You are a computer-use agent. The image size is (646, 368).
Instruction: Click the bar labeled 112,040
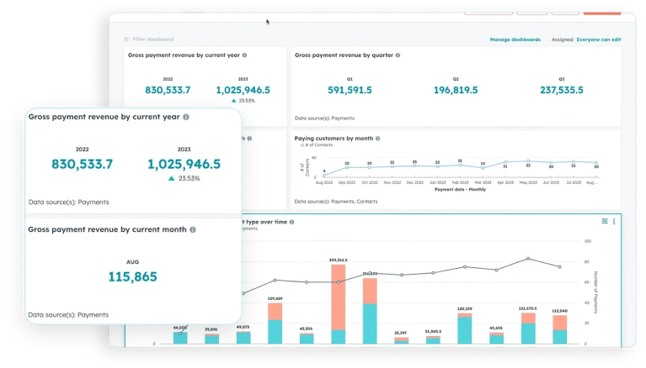click(560, 330)
